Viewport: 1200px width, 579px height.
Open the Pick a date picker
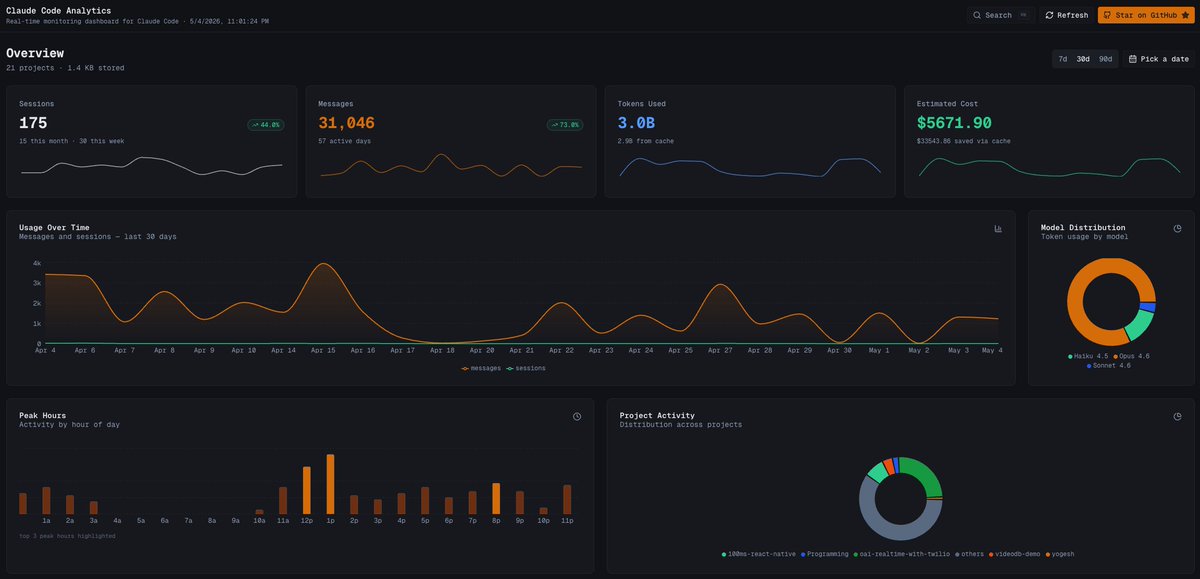1157,59
